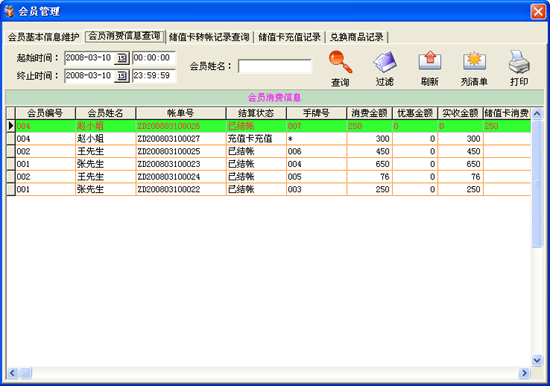Open the 储值卡充值记录 tab
550x386 pixels.
pyautogui.click(x=289, y=37)
